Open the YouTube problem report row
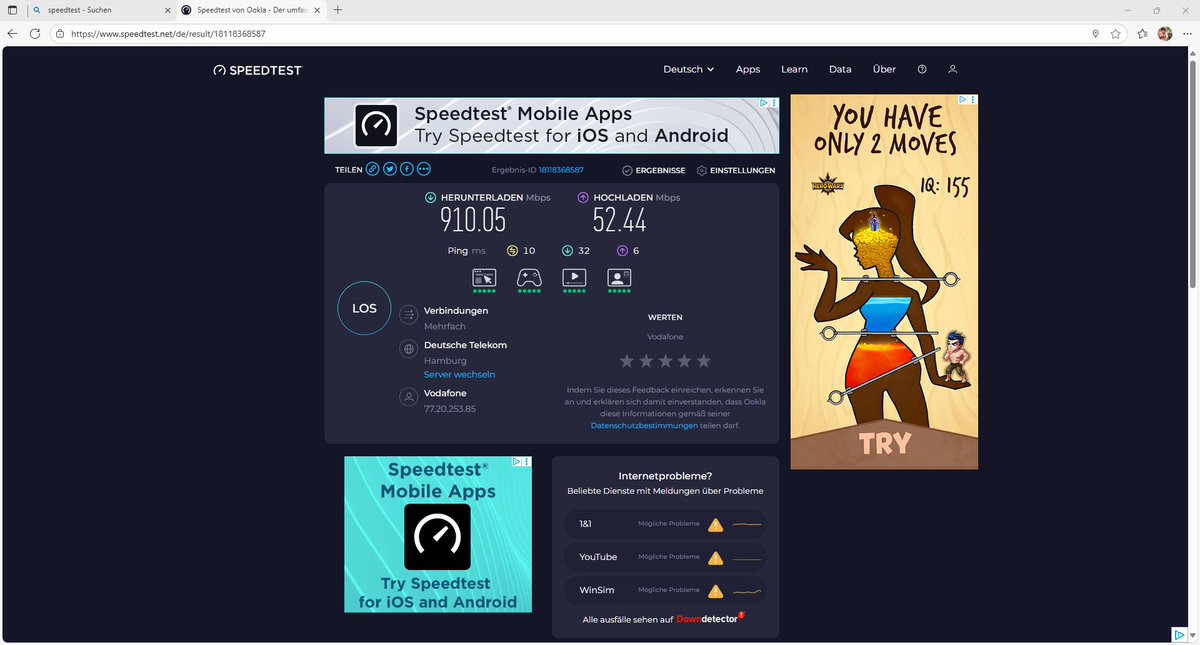 click(665, 557)
